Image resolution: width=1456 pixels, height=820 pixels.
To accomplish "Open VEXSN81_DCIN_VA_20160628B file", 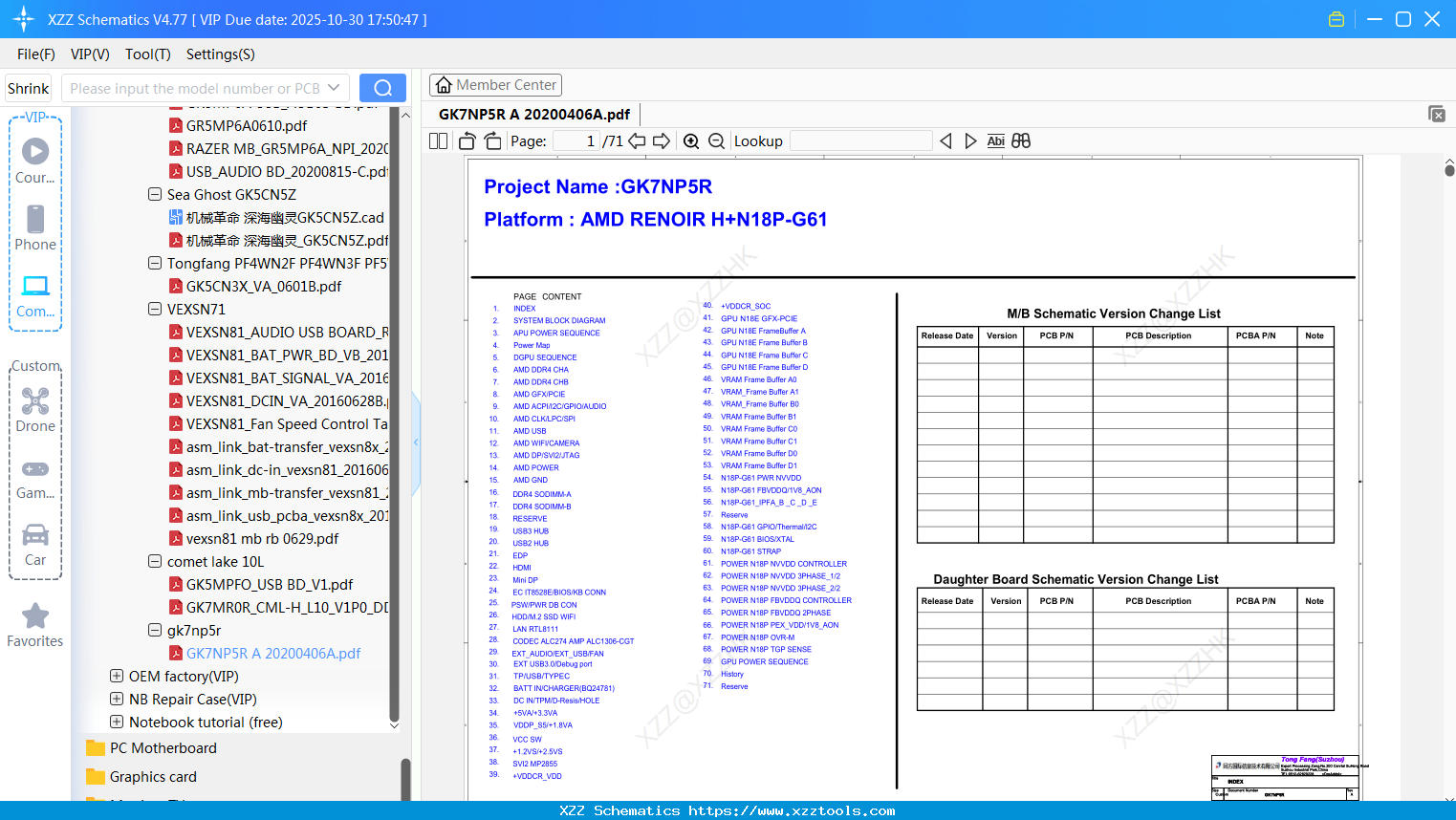I will (x=287, y=400).
